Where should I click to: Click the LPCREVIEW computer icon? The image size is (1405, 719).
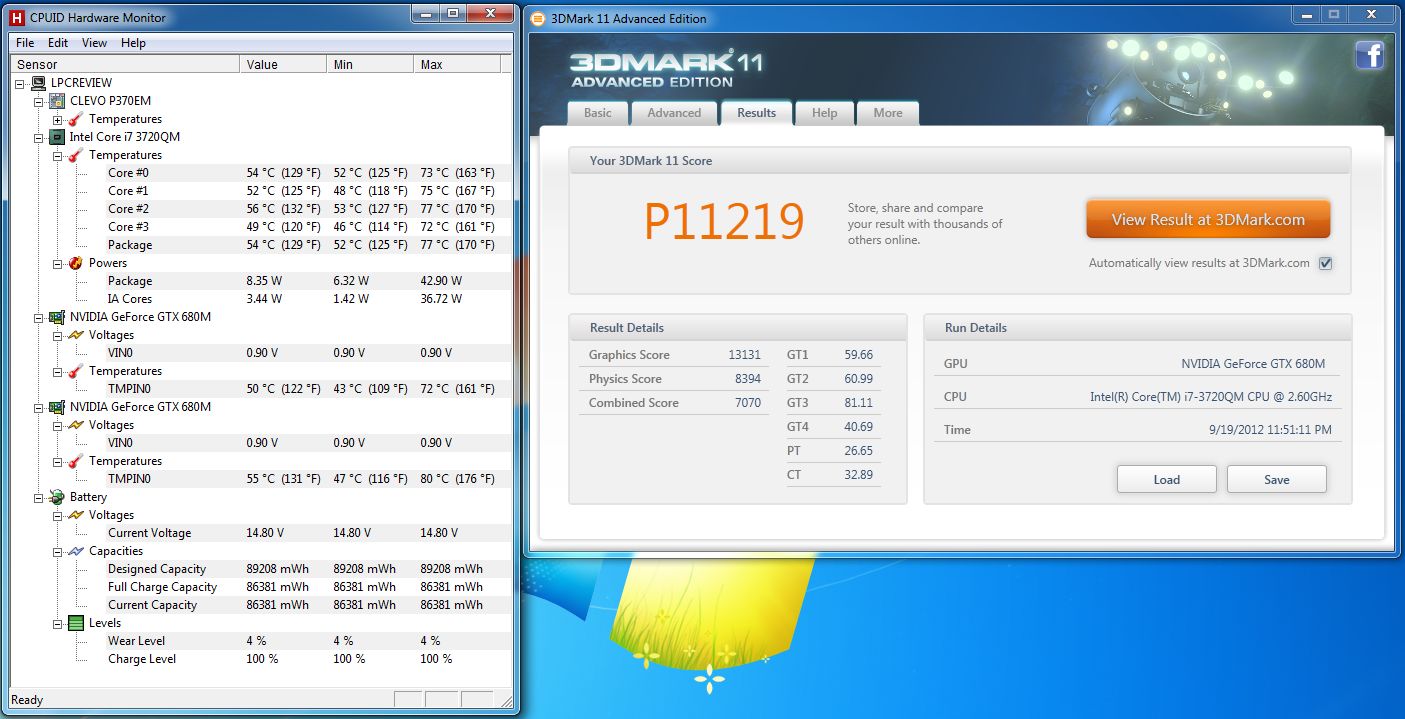[39, 83]
